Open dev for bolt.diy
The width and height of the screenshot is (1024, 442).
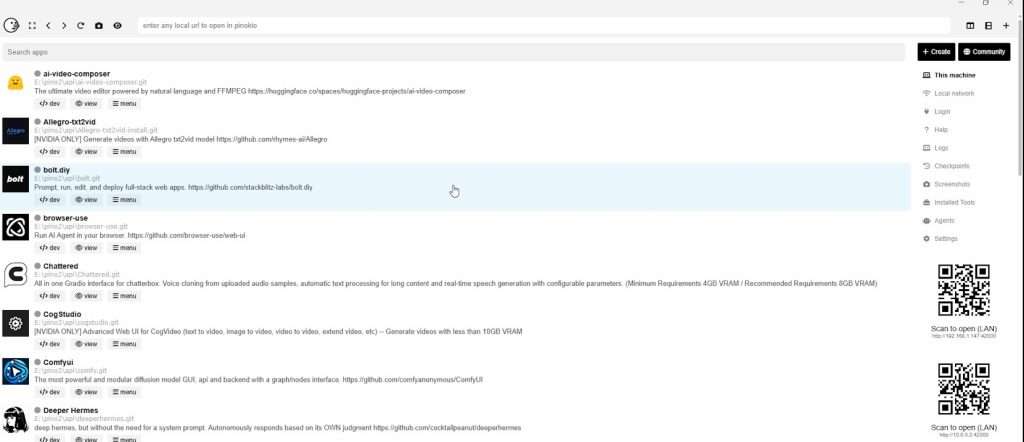(x=50, y=200)
